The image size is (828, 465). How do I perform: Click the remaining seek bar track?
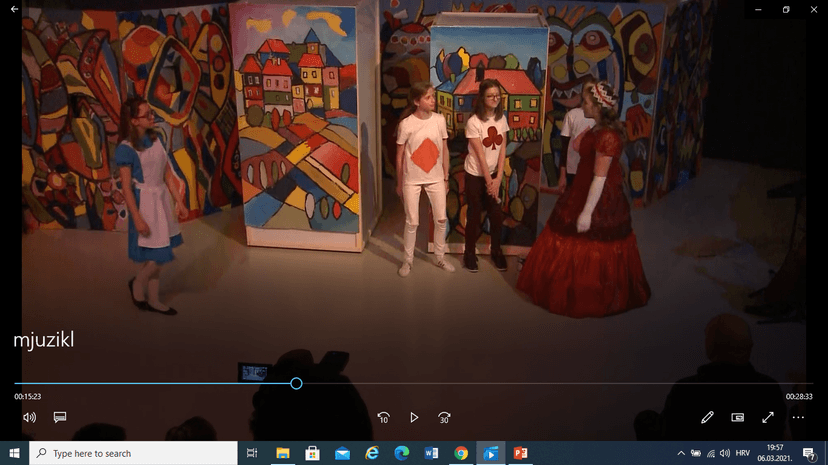(x=550, y=383)
